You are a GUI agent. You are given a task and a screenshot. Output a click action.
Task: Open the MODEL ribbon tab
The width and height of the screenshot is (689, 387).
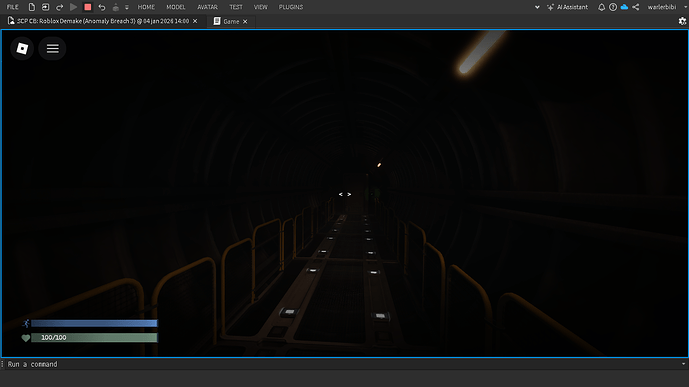point(176,7)
